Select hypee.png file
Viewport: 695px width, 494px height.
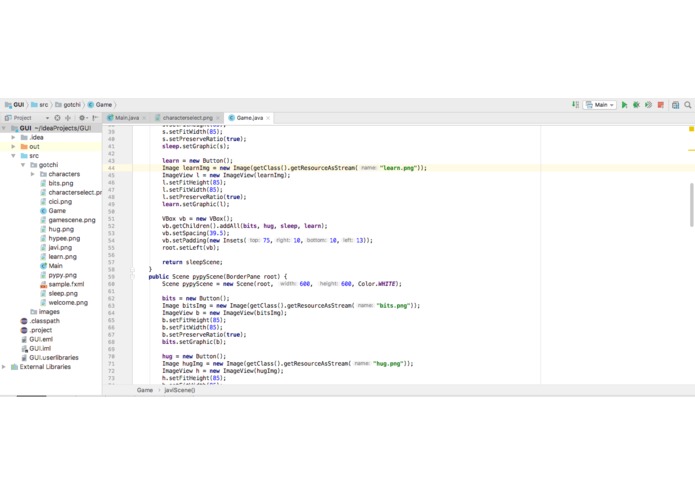(64, 238)
